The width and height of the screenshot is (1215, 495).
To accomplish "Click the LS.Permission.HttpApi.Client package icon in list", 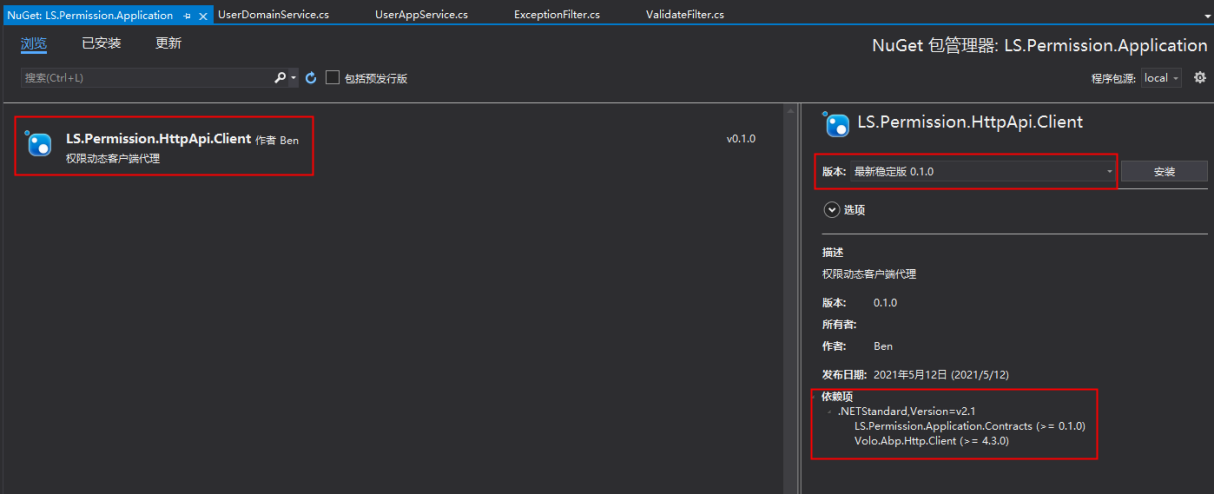I will point(39,145).
